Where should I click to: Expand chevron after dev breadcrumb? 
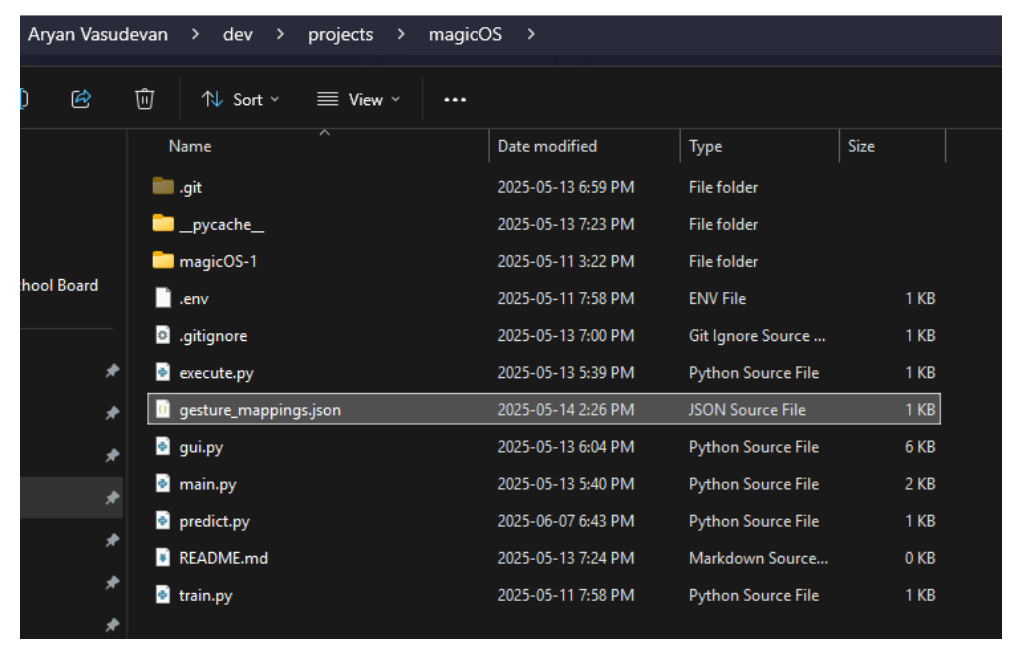point(280,34)
